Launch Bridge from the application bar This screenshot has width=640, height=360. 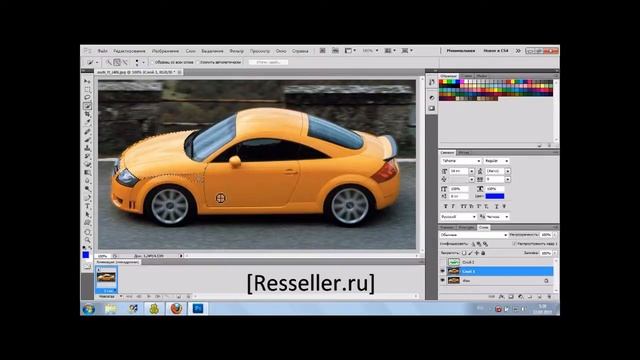(x=322, y=51)
